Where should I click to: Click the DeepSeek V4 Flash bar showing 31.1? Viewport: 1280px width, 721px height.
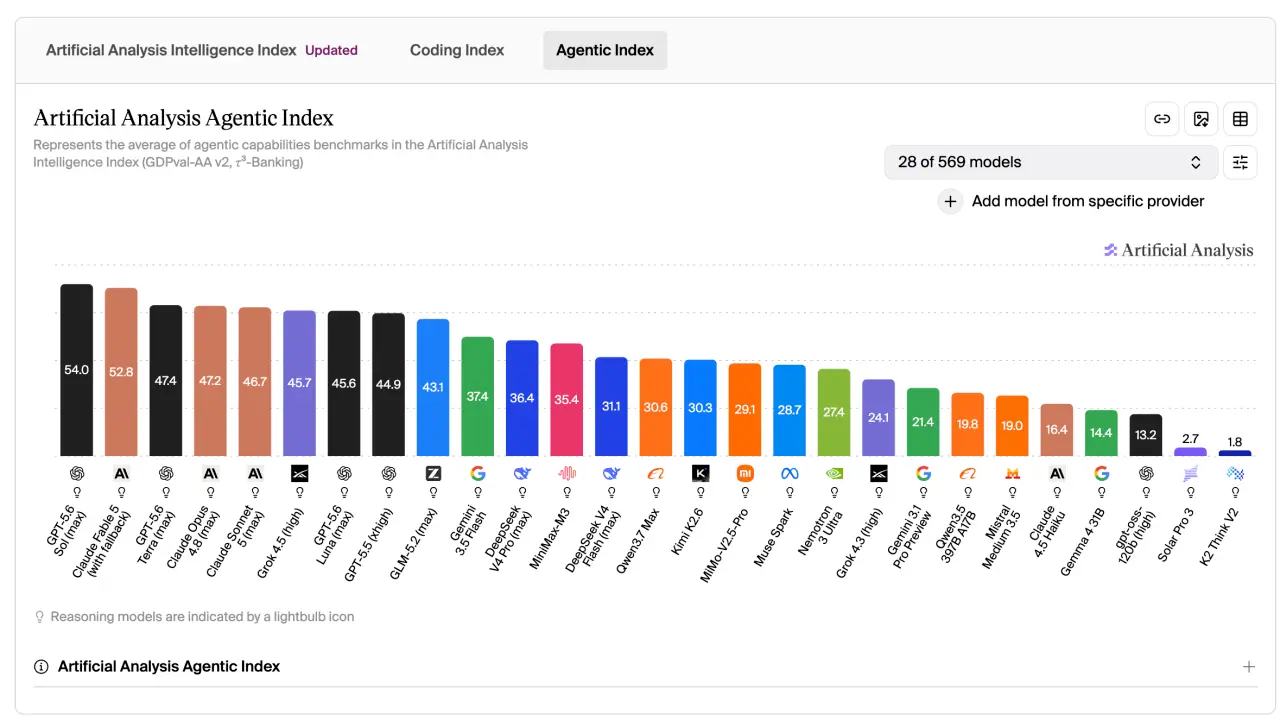click(x=611, y=407)
